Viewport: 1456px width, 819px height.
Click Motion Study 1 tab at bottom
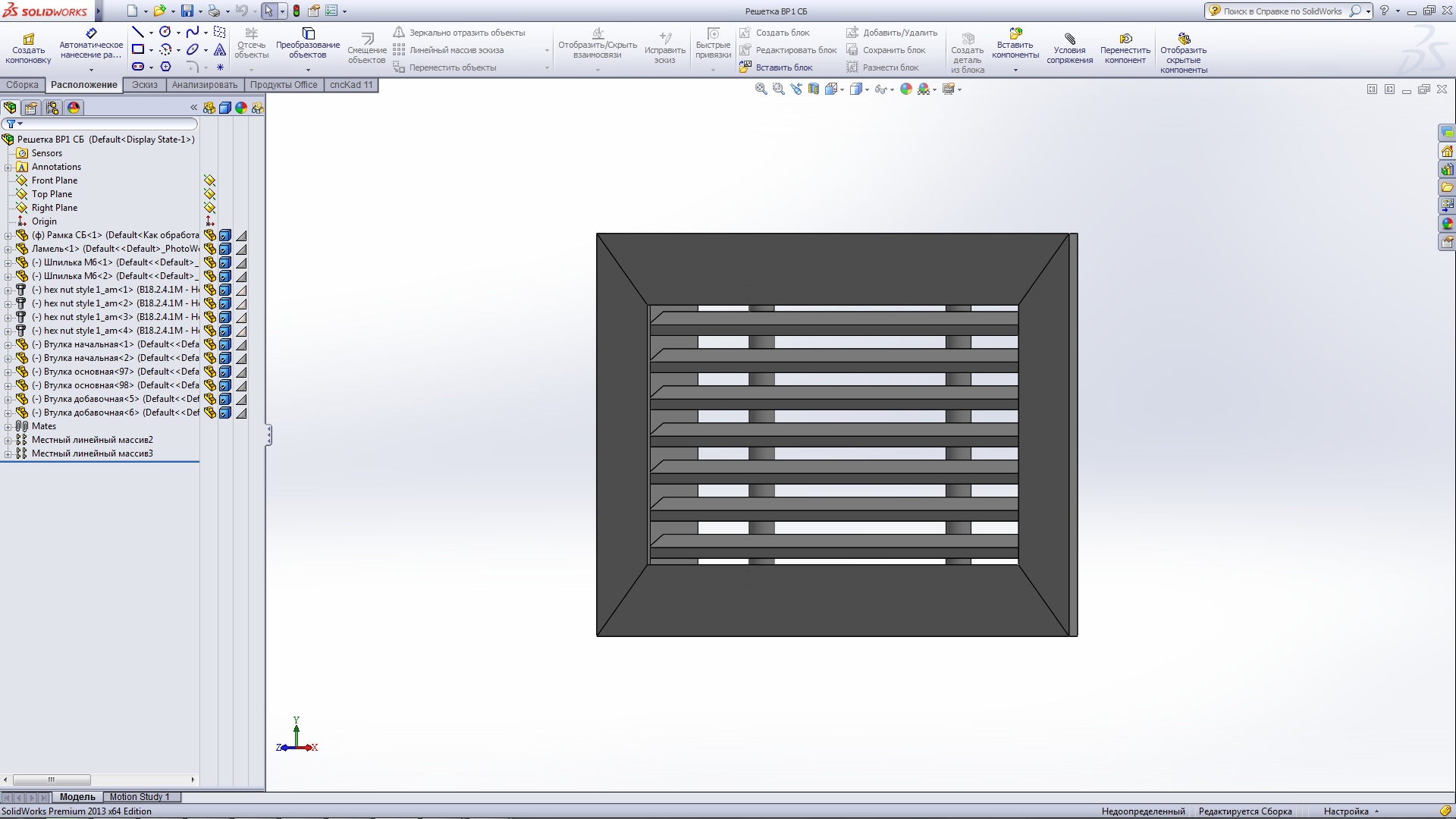pos(140,796)
